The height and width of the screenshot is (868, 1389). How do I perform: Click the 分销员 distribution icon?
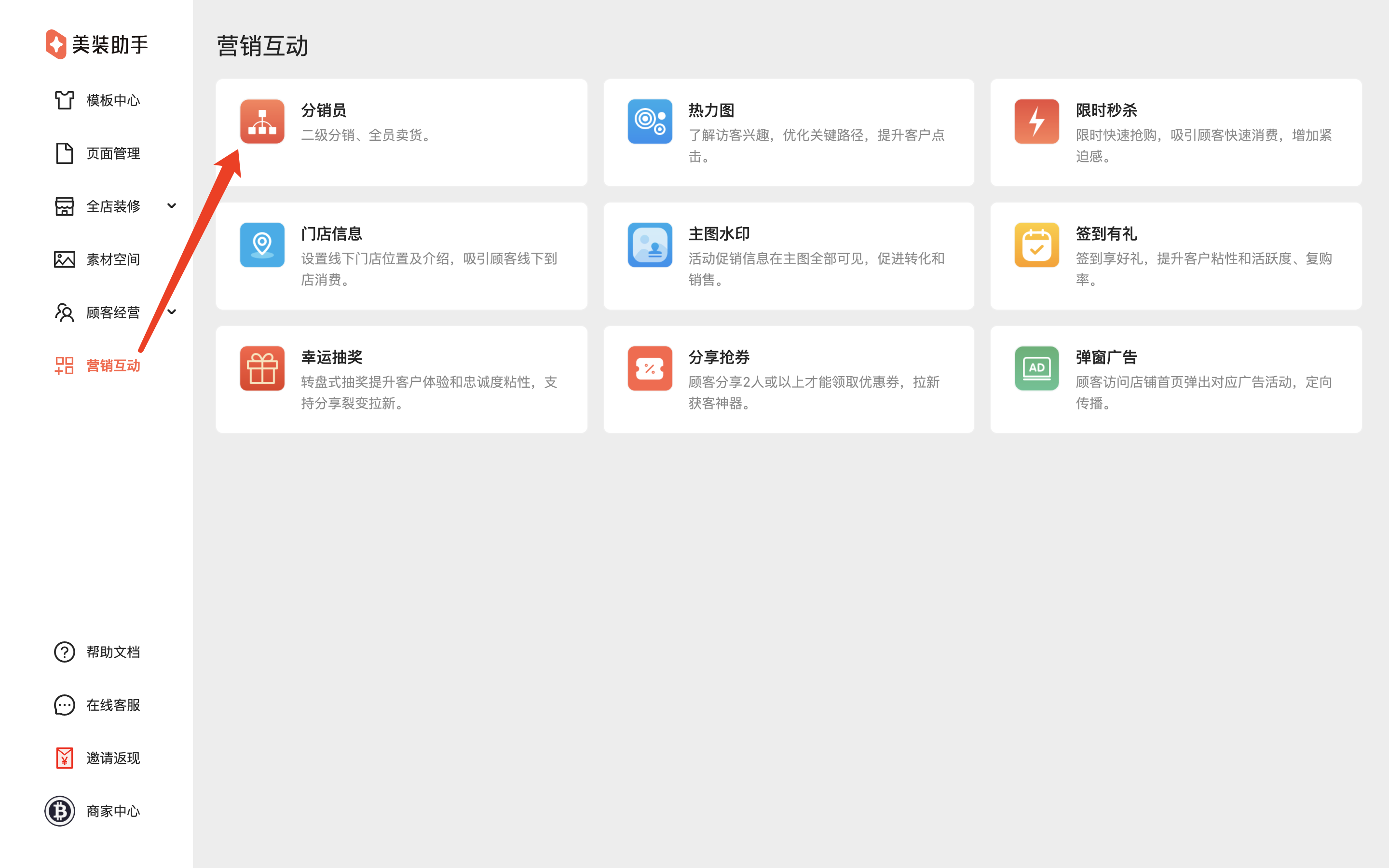[262, 121]
